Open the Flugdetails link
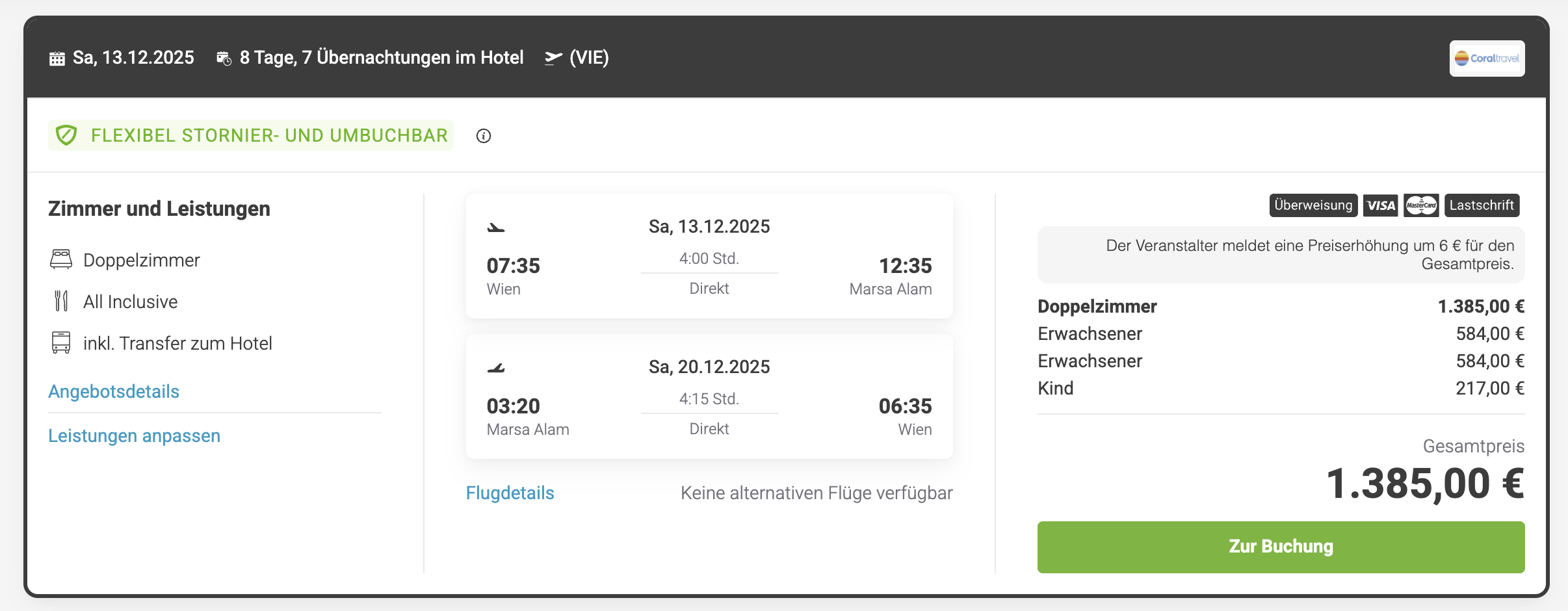 510,493
